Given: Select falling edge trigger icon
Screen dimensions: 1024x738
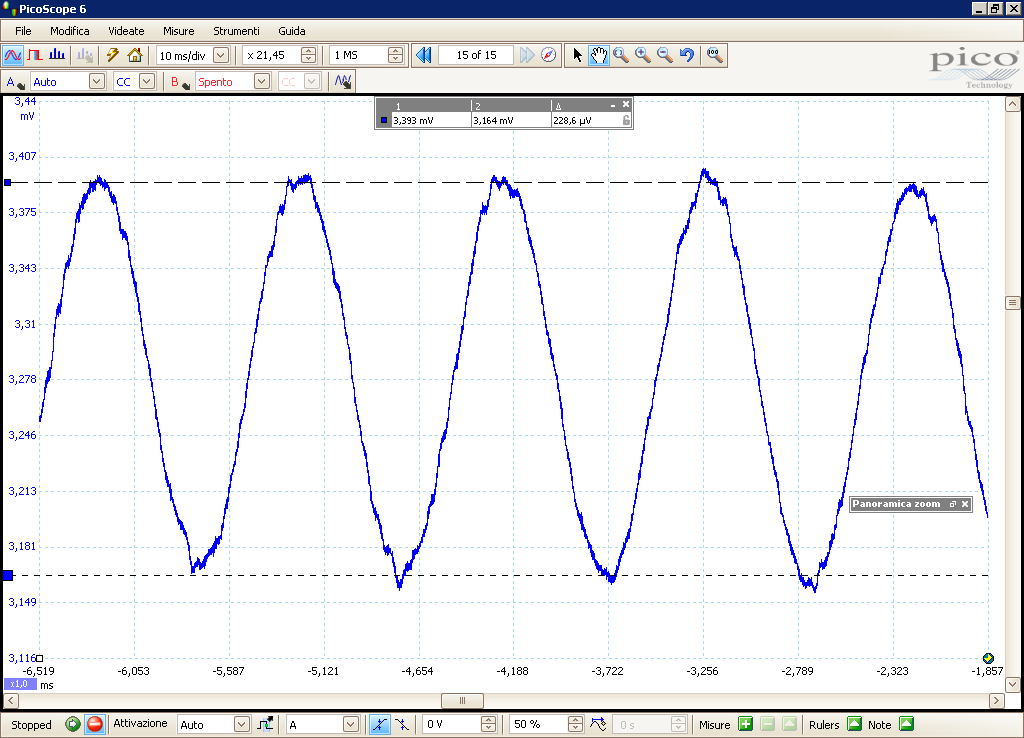Looking at the screenshot, I should point(402,724).
